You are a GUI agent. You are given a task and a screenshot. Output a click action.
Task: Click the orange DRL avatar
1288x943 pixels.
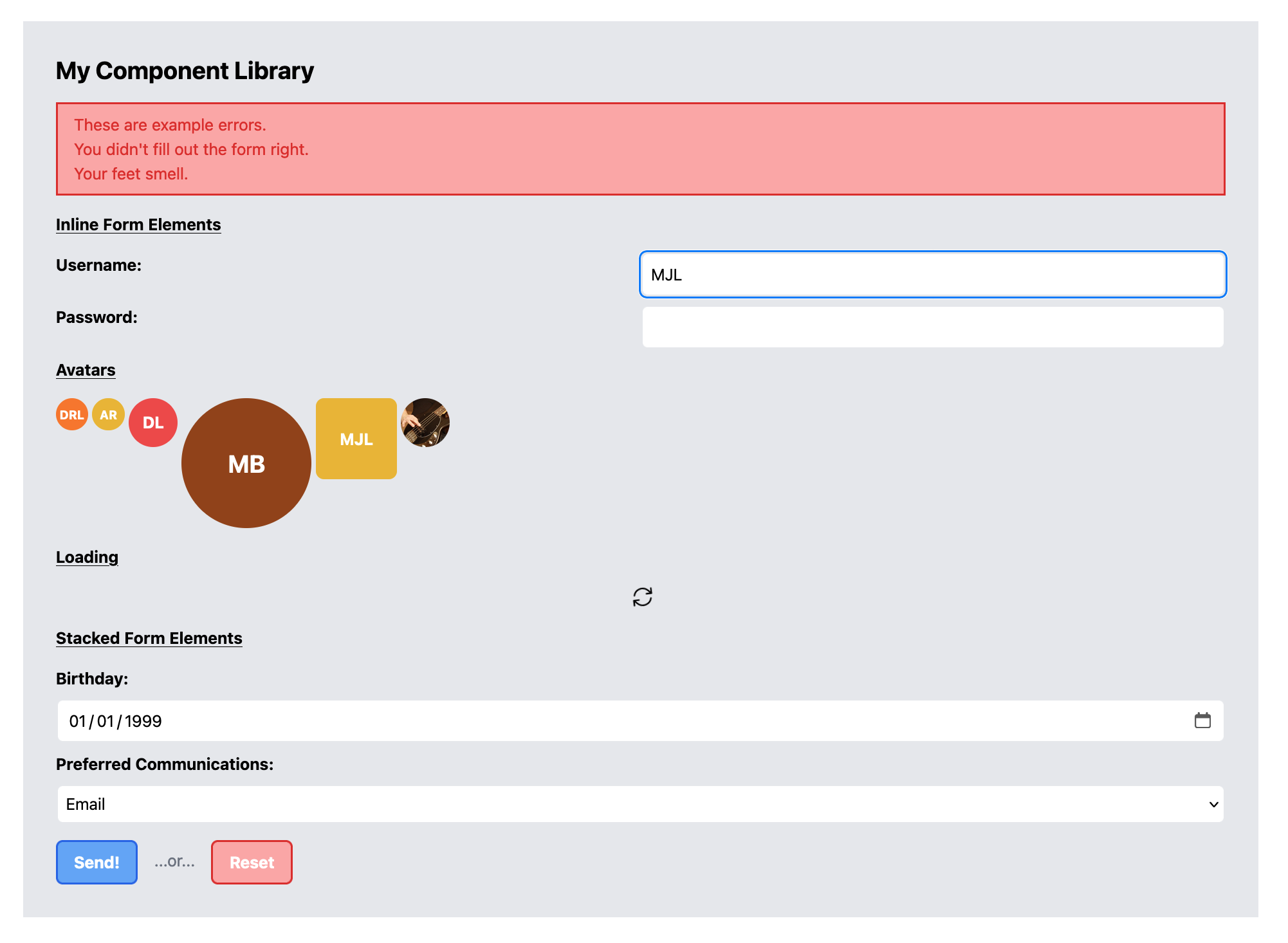72,415
